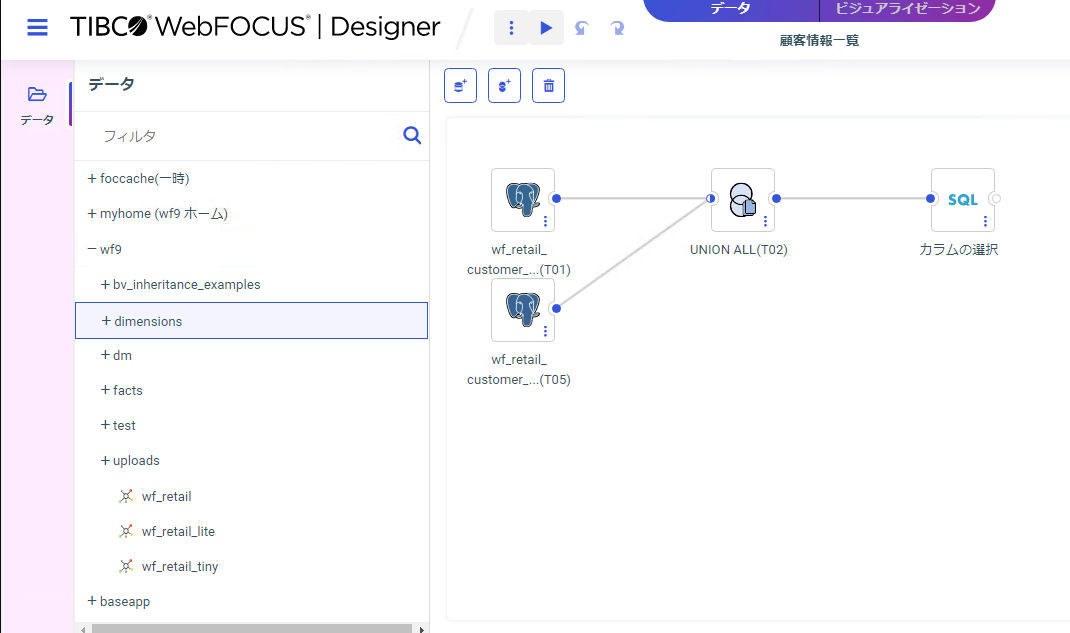Viewport: 1070px width, 633px height.
Task: Click the scrollbar right arrow
Action: click(422, 629)
